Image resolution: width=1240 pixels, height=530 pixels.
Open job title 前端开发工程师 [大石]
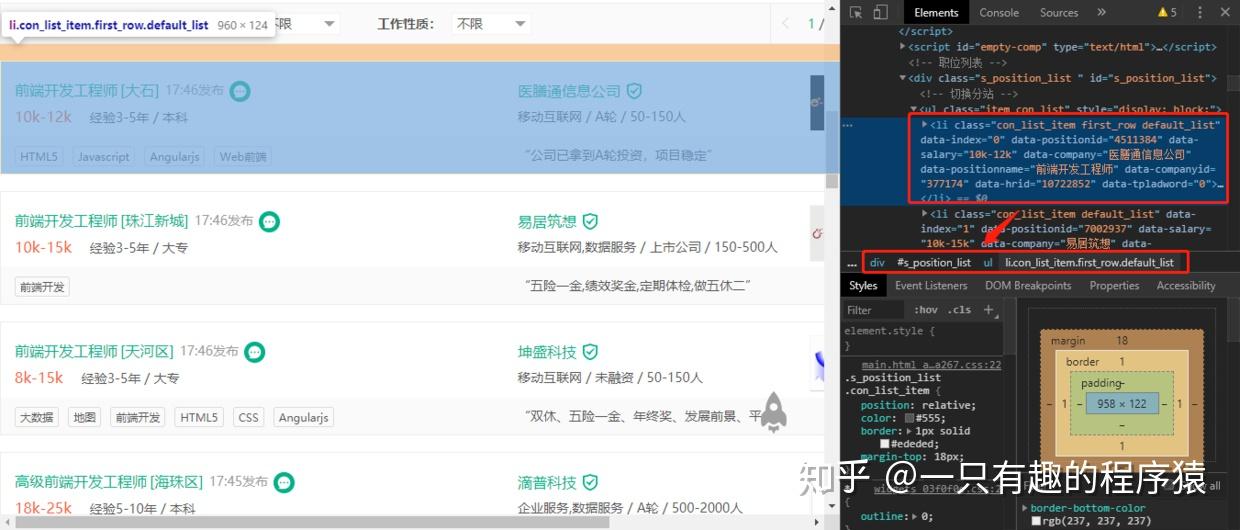coord(87,91)
